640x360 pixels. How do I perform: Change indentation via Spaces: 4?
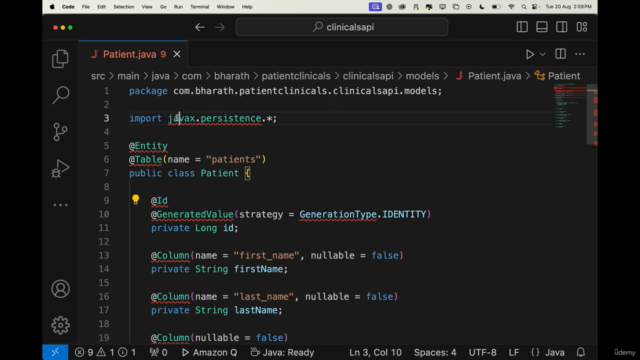coord(435,352)
